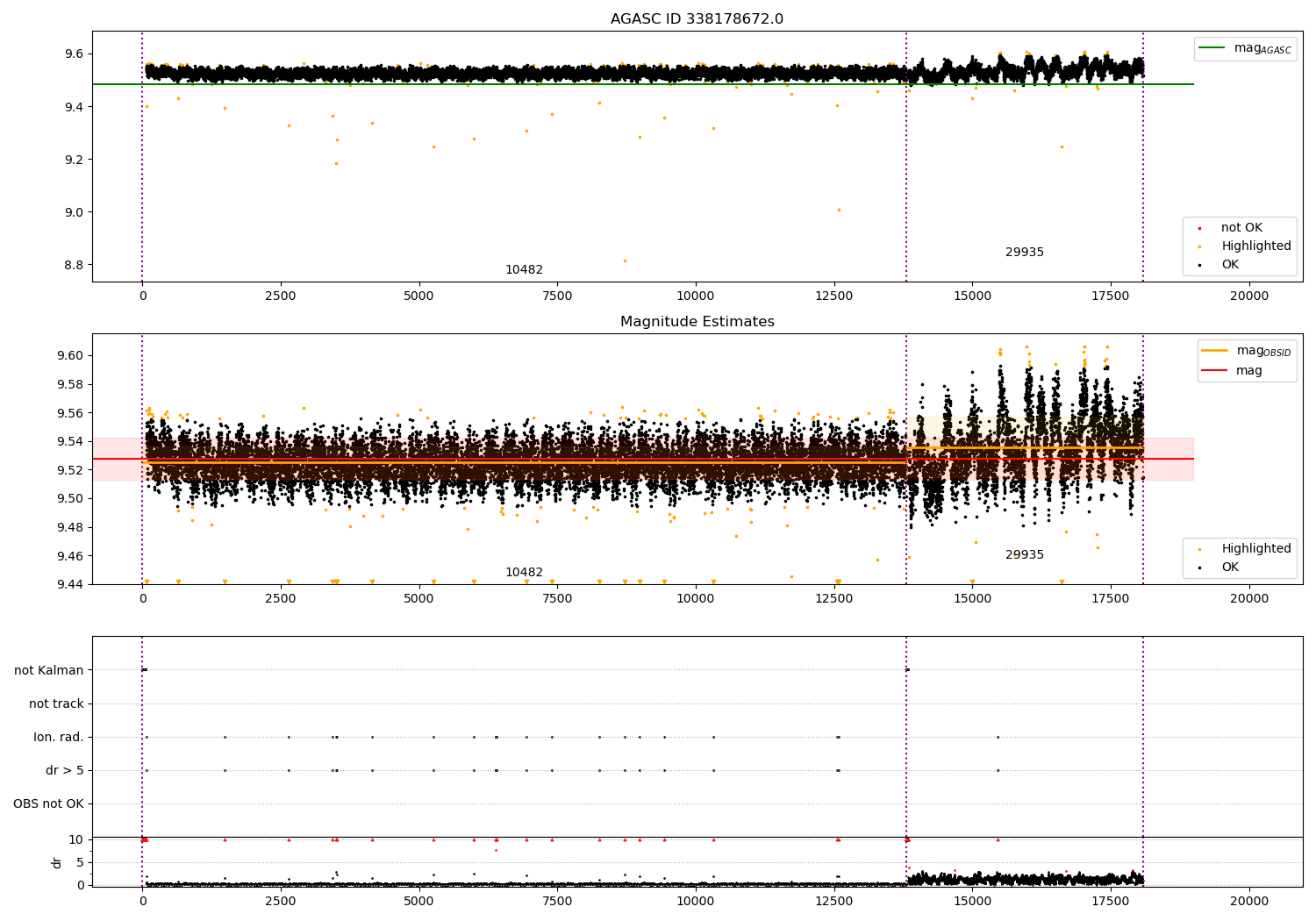Image resolution: width=1316 pixels, height=921 pixels.
Task: Click the 10482 label in Magnitude Estimates plot
Action: point(524,573)
